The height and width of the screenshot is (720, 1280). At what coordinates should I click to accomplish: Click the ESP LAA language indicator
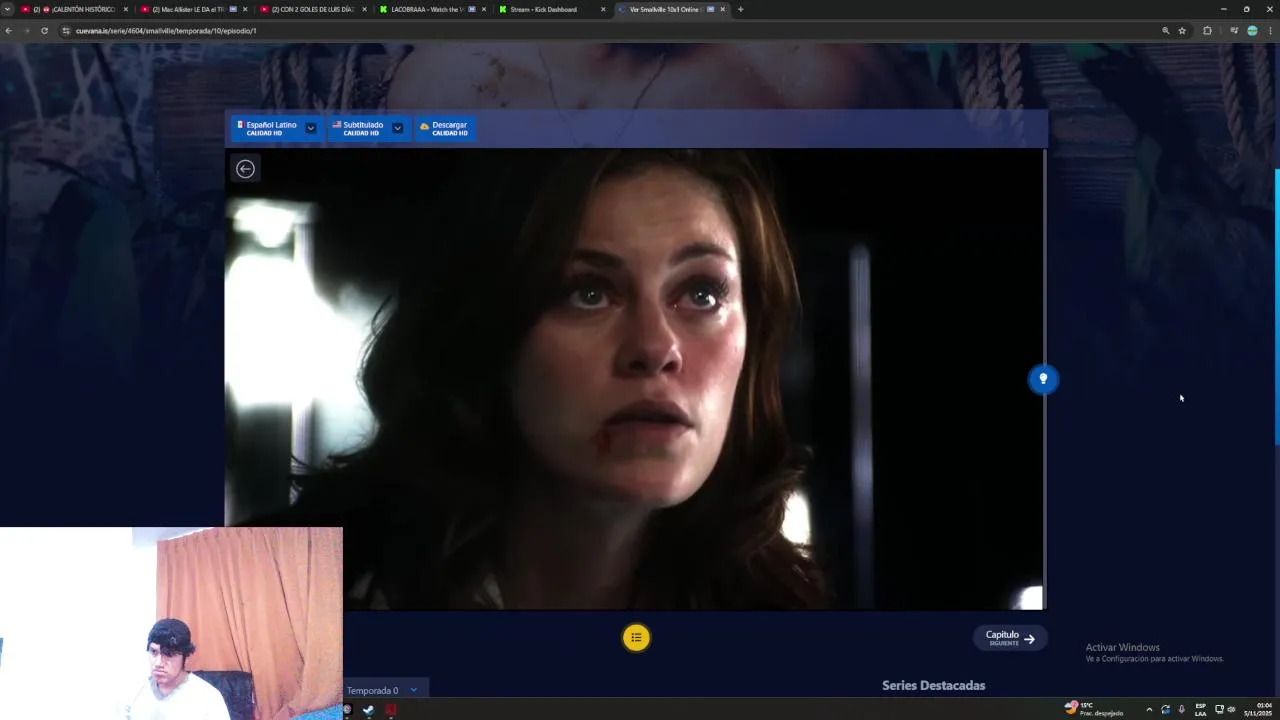pos(1200,710)
